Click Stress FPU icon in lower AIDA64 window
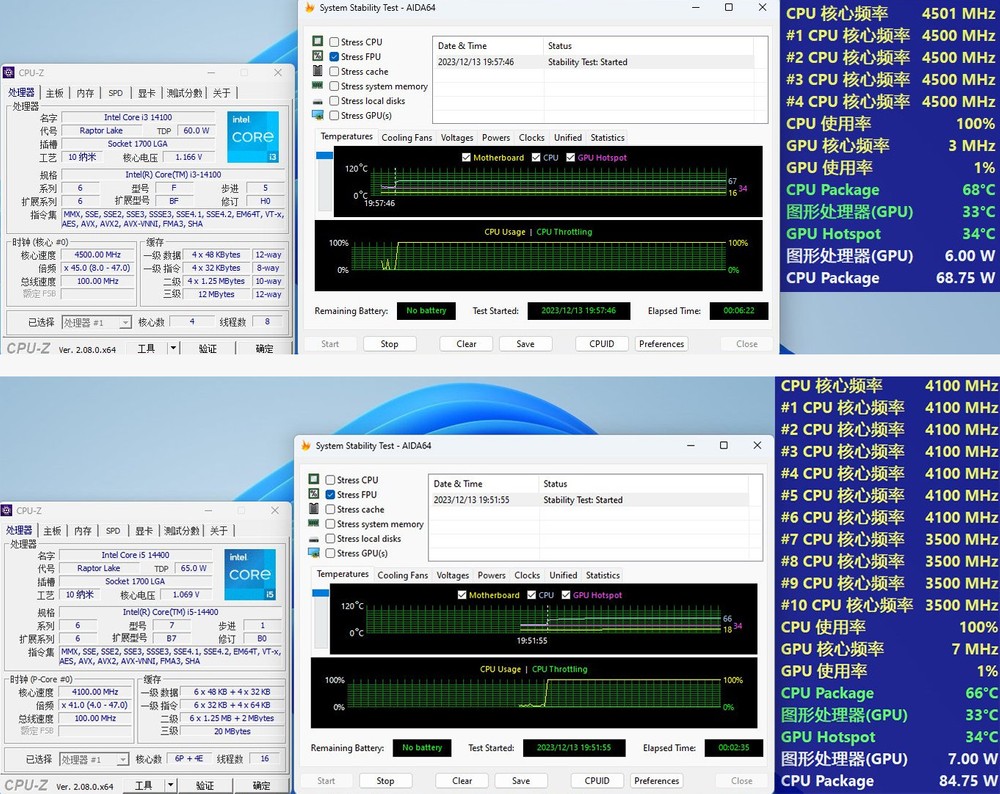The image size is (1000, 794). pos(313,494)
